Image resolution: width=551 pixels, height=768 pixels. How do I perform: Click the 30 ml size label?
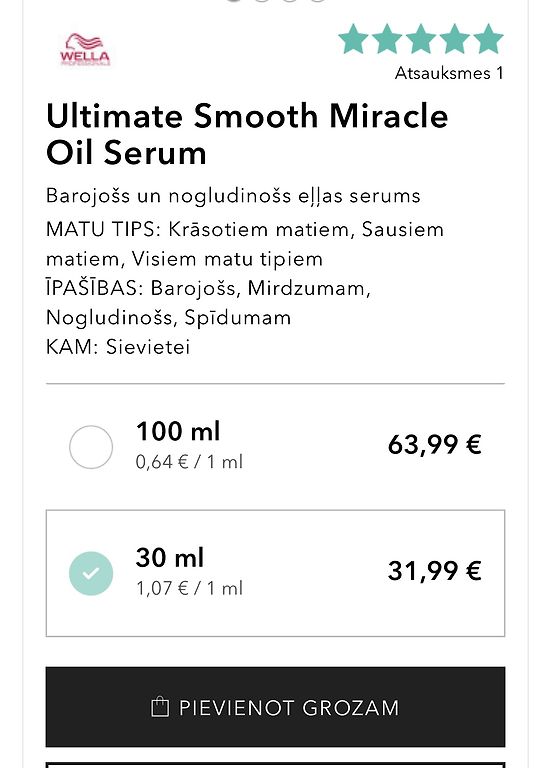tap(169, 557)
